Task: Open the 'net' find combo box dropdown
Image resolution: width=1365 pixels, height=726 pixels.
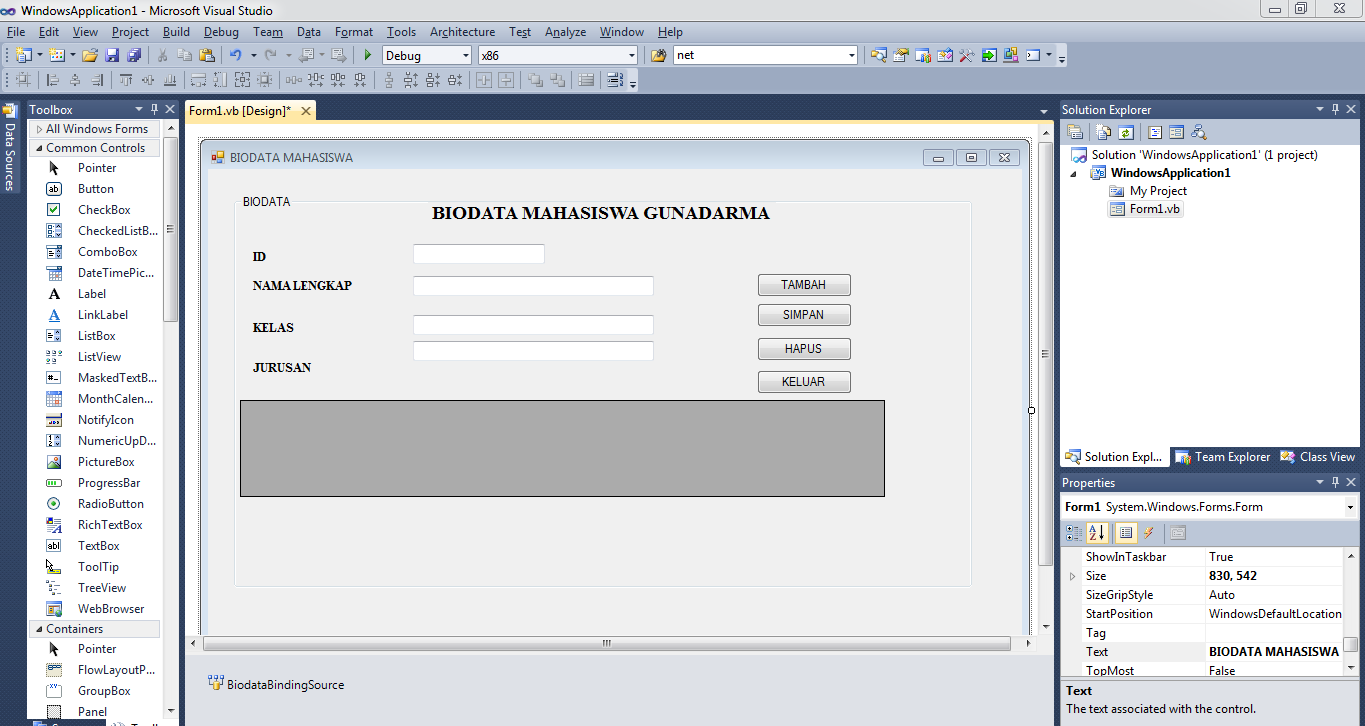Action: point(851,56)
